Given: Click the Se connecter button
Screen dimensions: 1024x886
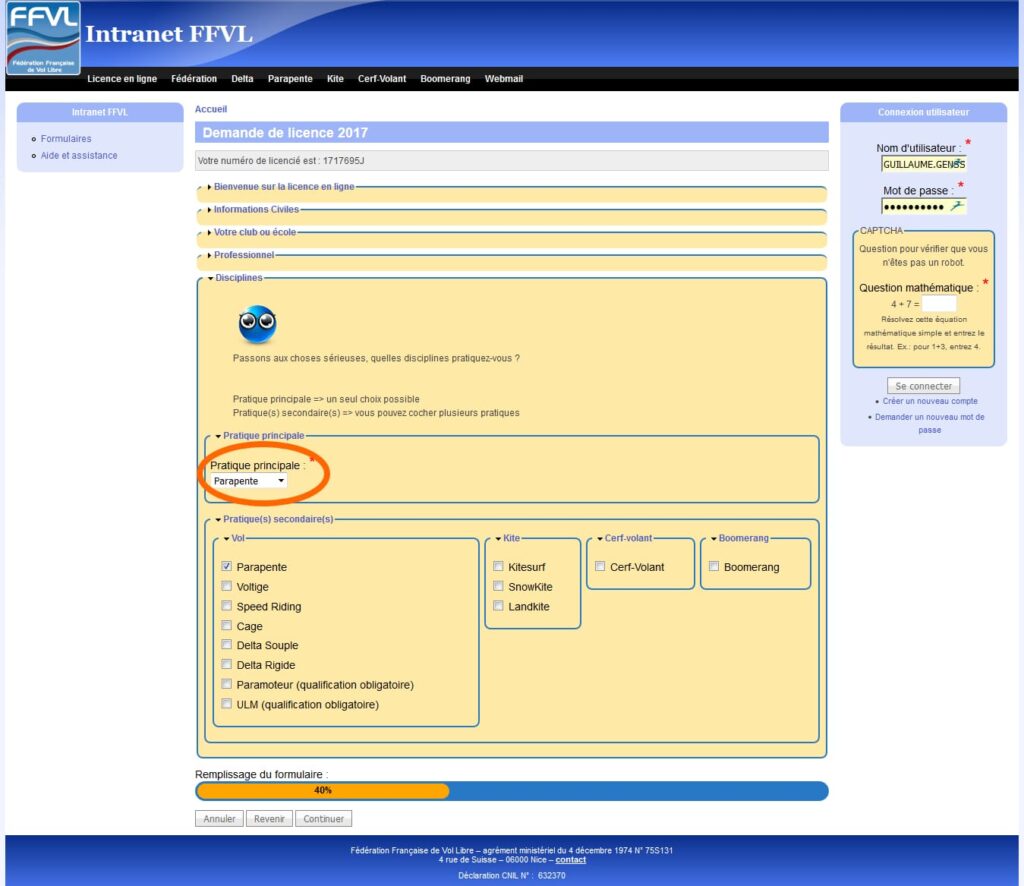Looking at the screenshot, I should (x=923, y=385).
